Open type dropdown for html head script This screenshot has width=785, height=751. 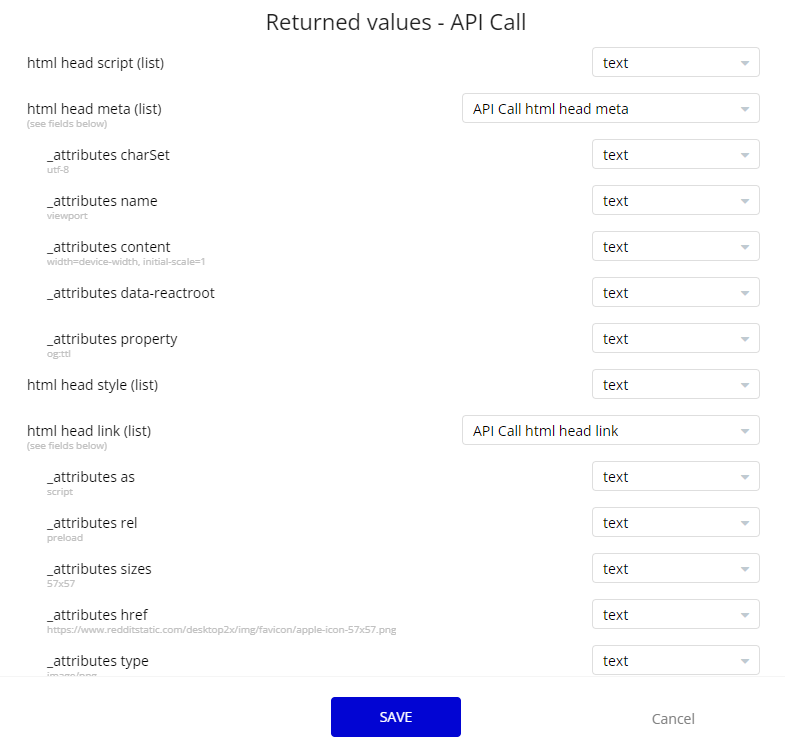point(675,63)
